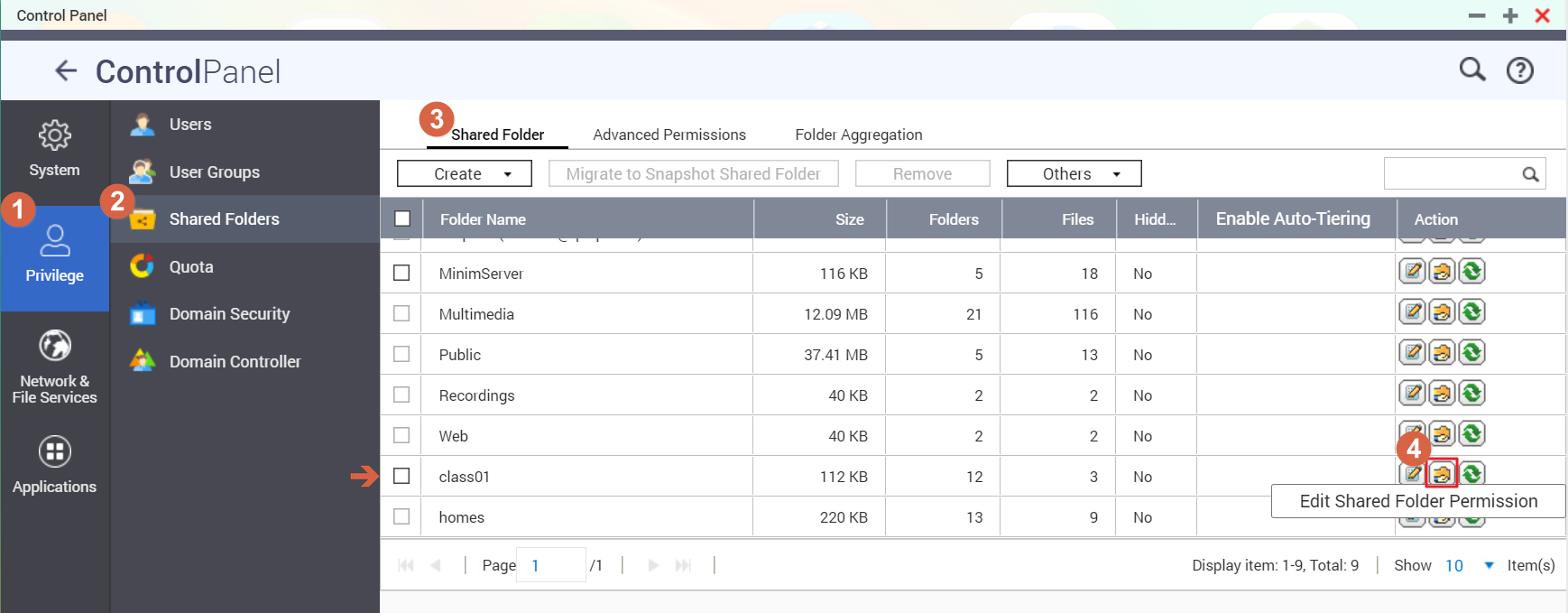
Task: Open User Groups in the side menu
Action: coord(214,172)
